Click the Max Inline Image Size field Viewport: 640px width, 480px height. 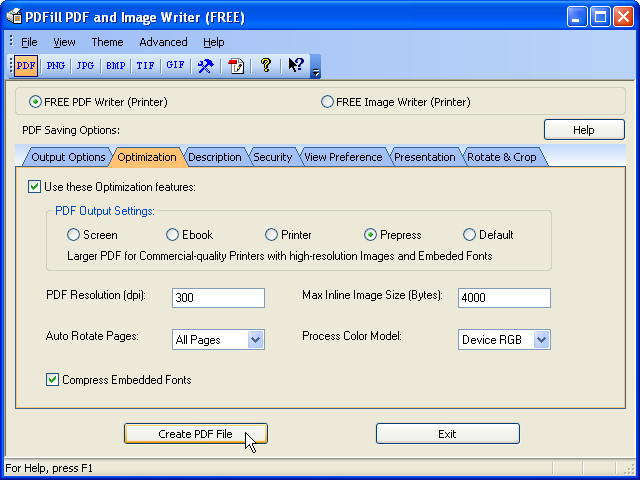504,298
